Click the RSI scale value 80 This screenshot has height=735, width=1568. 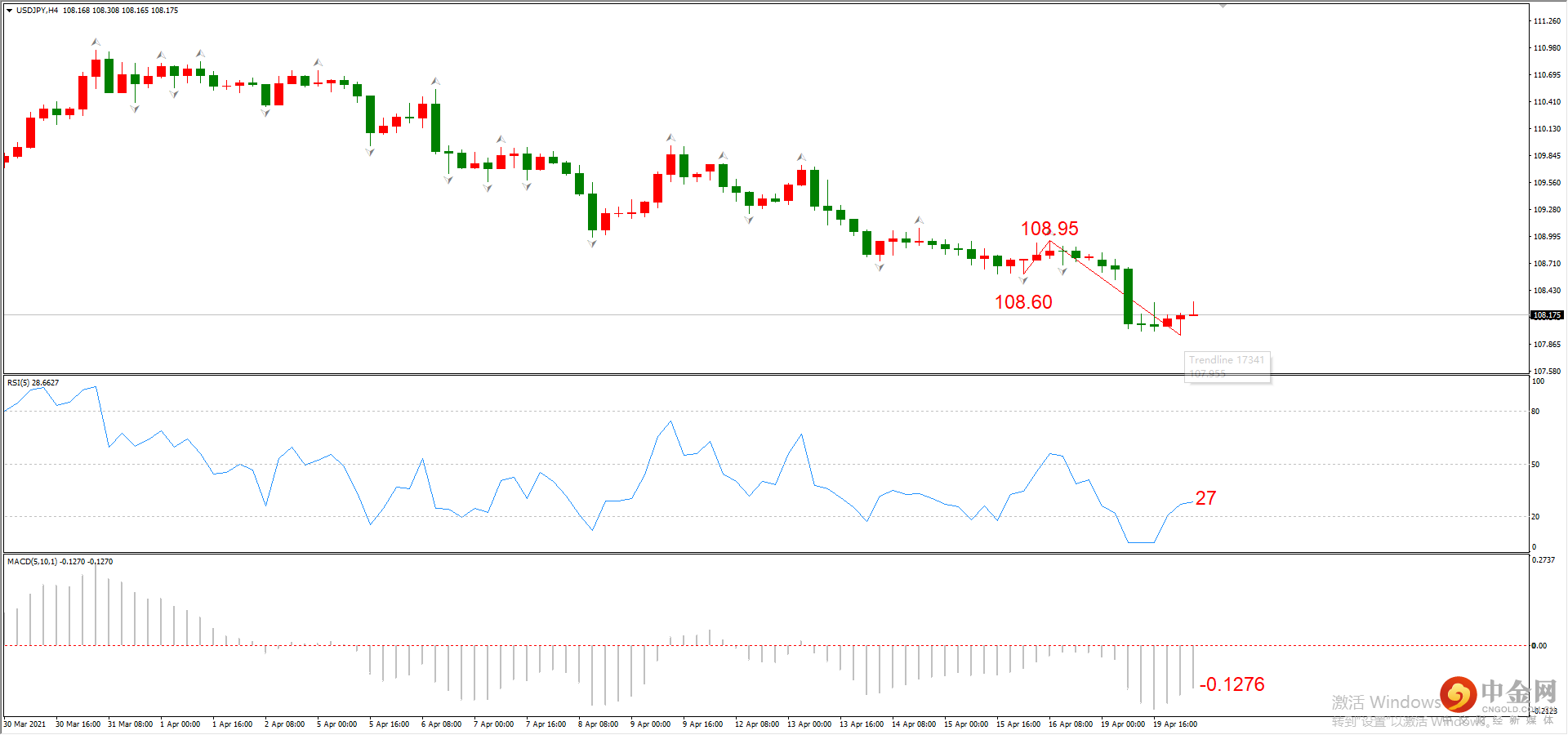(1536, 412)
